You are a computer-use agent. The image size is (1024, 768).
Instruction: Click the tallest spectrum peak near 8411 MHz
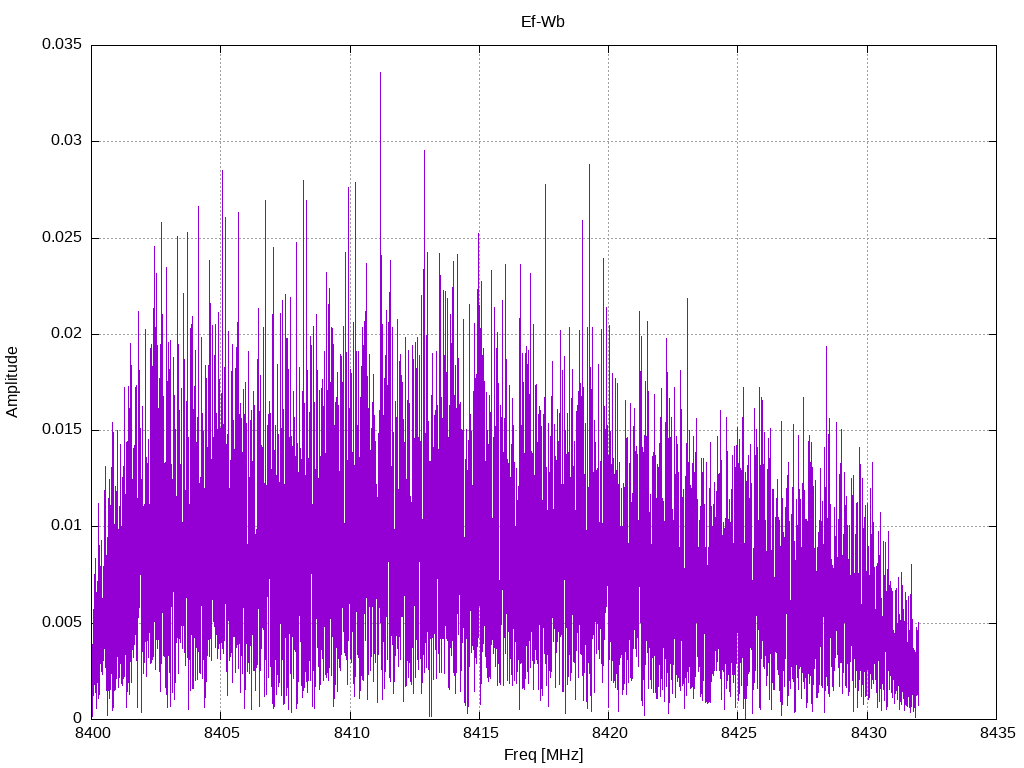[381, 74]
